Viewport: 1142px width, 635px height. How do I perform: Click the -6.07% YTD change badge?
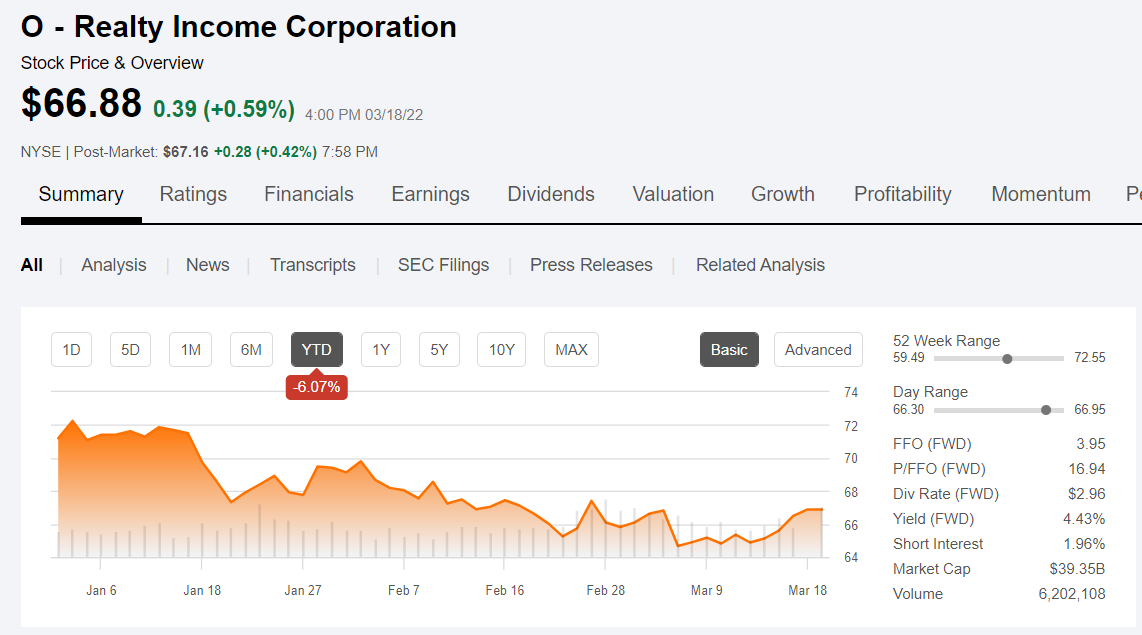[x=317, y=387]
